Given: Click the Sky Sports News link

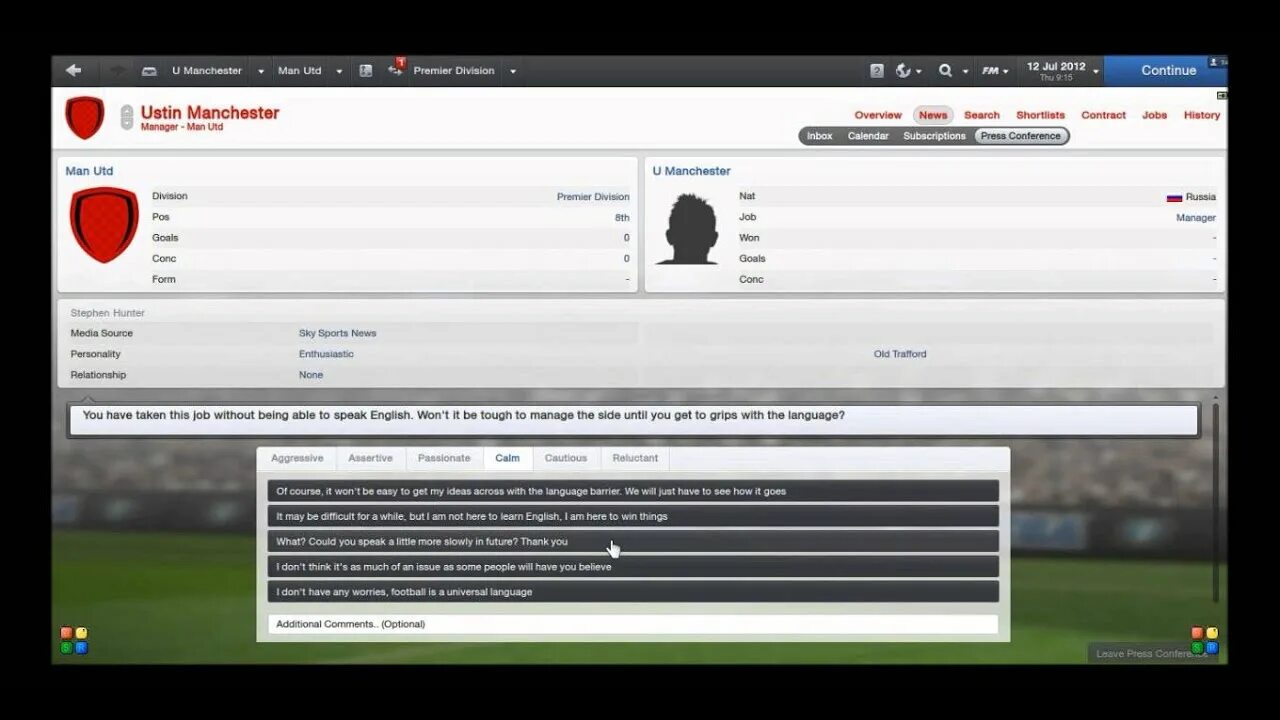Looking at the screenshot, I should tap(338, 333).
